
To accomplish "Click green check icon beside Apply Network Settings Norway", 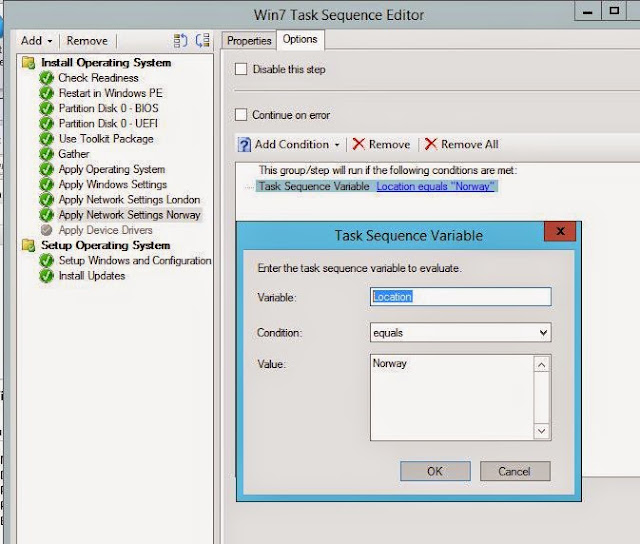I will pyautogui.click(x=47, y=215).
